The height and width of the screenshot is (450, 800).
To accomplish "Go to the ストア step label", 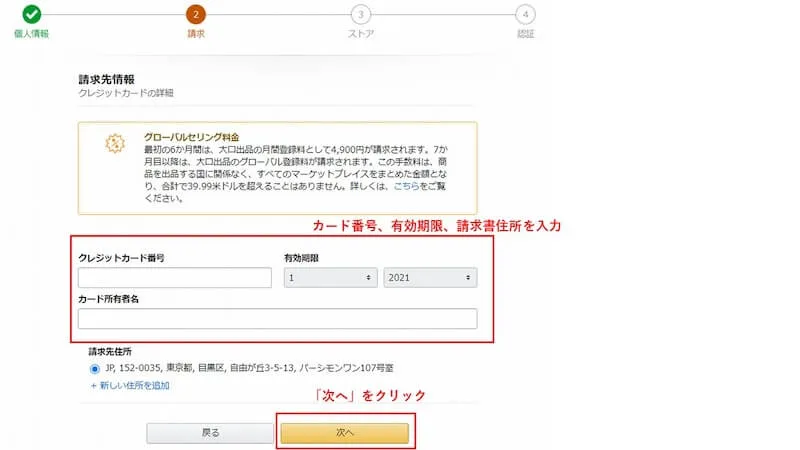I will pos(360,34).
